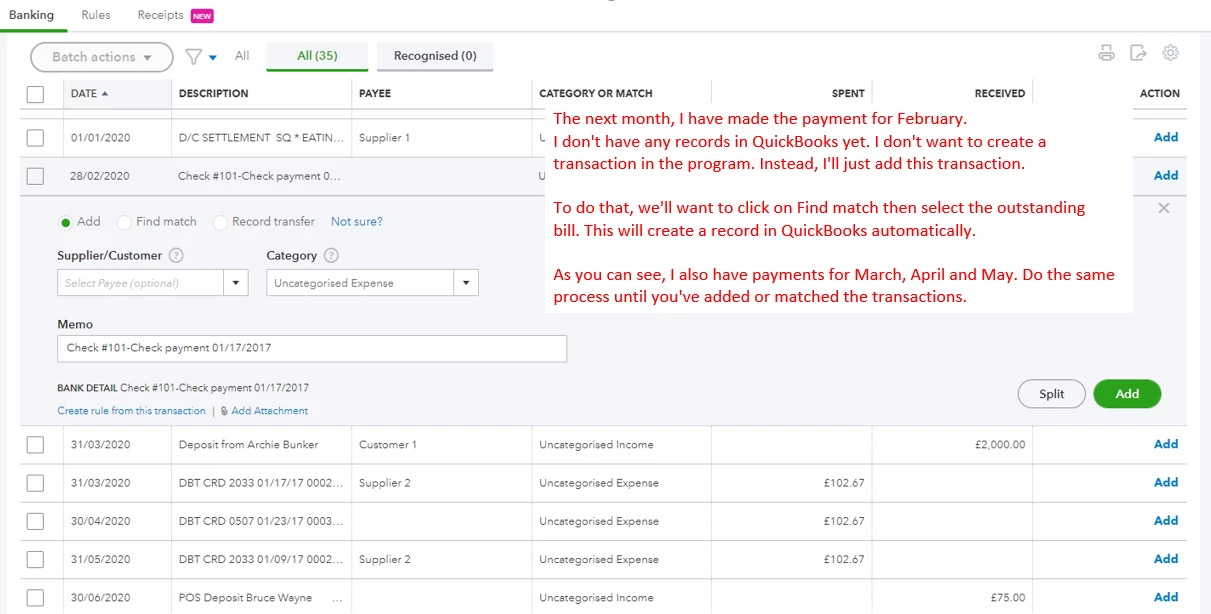
Task: Click Supplier 2 in the 31/05/2020 row
Action: coord(385,560)
